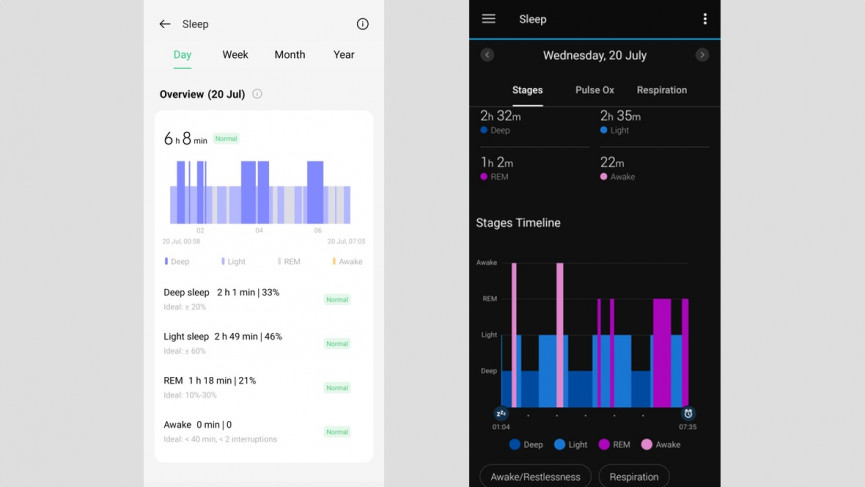Click the small info icon beside Overview (20 Jul)
Screen dimensions: 865x487
[257, 94]
